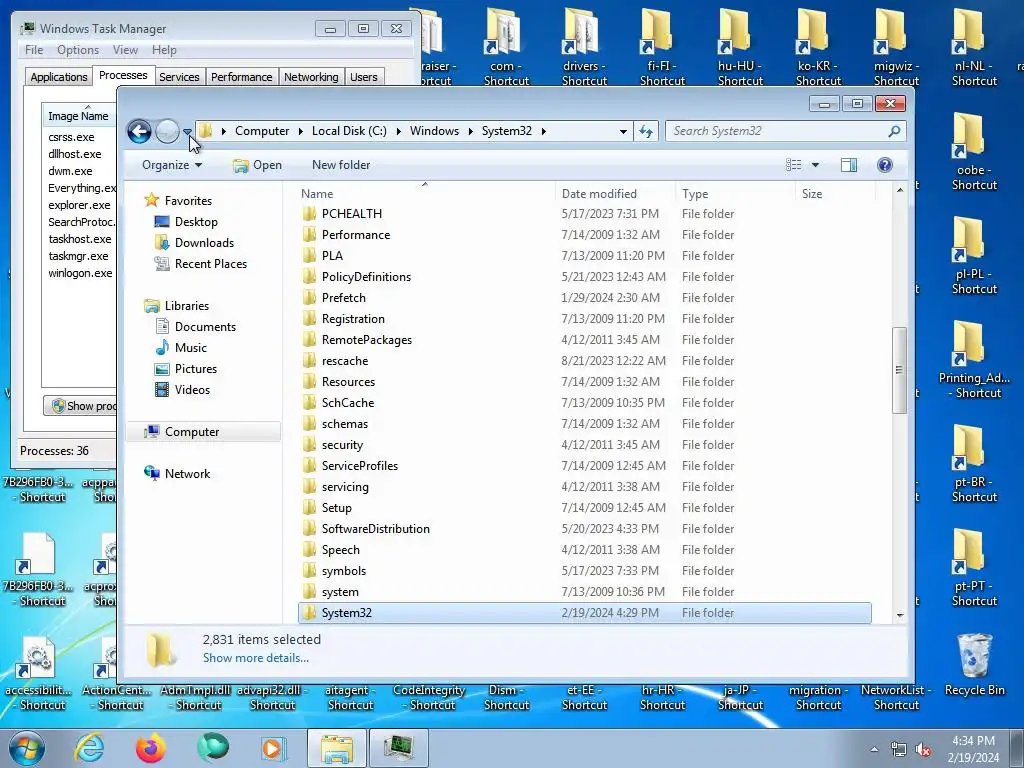
Task: Select Favorites in the navigation pane
Action: 188,200
